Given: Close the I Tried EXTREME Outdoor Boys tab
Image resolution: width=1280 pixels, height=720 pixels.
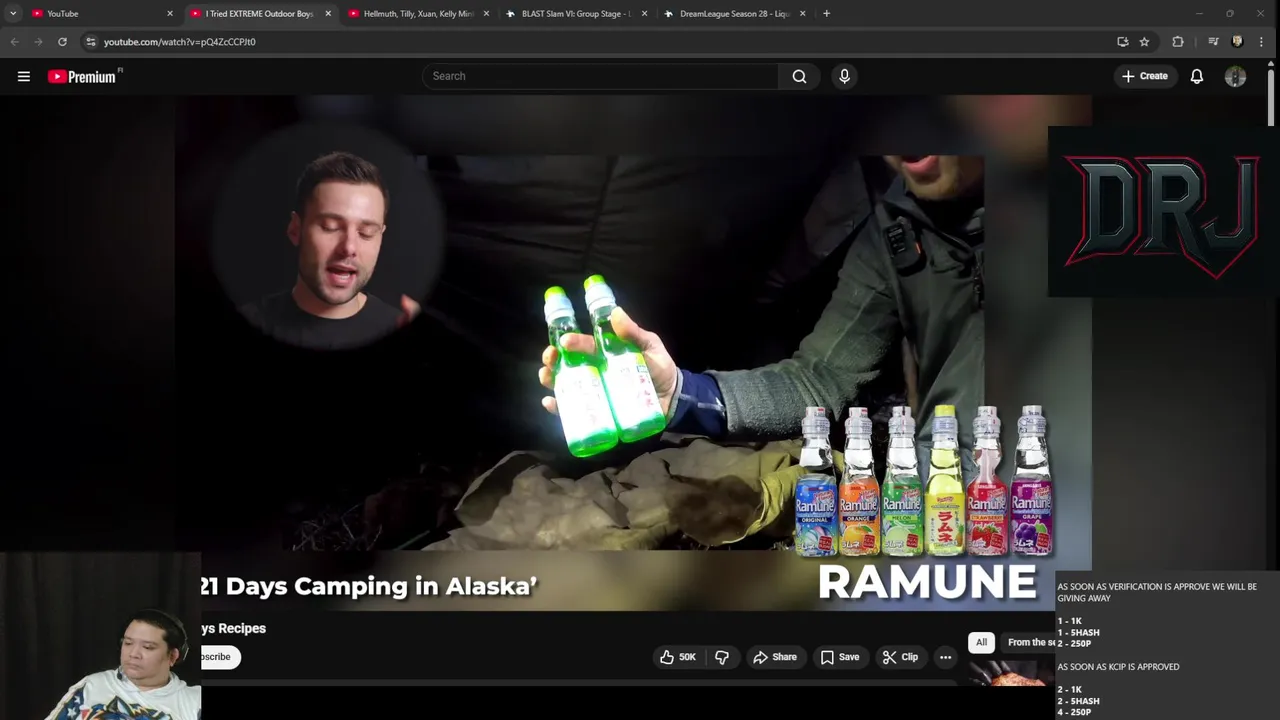Looking at the screenshot, I should 328,14.
